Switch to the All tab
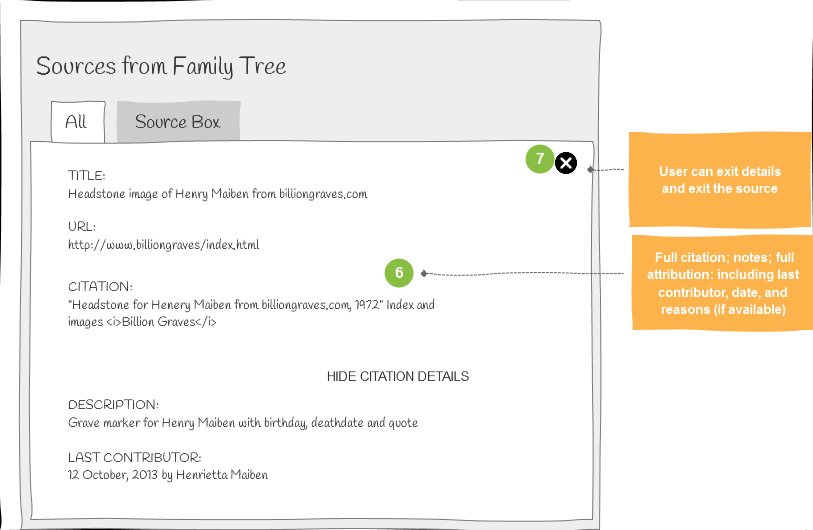Image resolution: width=813 pixels, height=530 pixels. [78, 122]
